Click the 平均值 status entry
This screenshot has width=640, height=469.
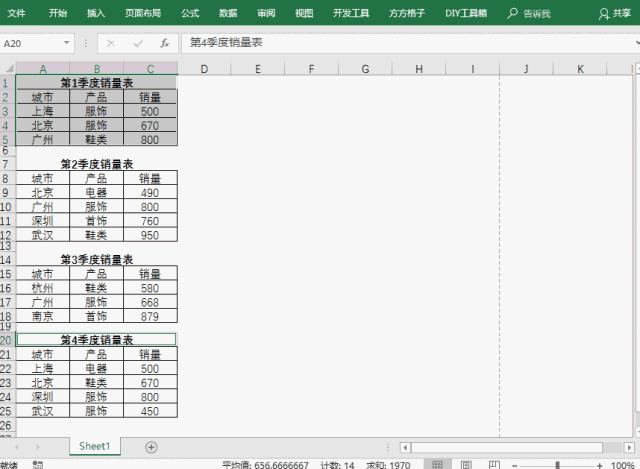coord(265,465)
